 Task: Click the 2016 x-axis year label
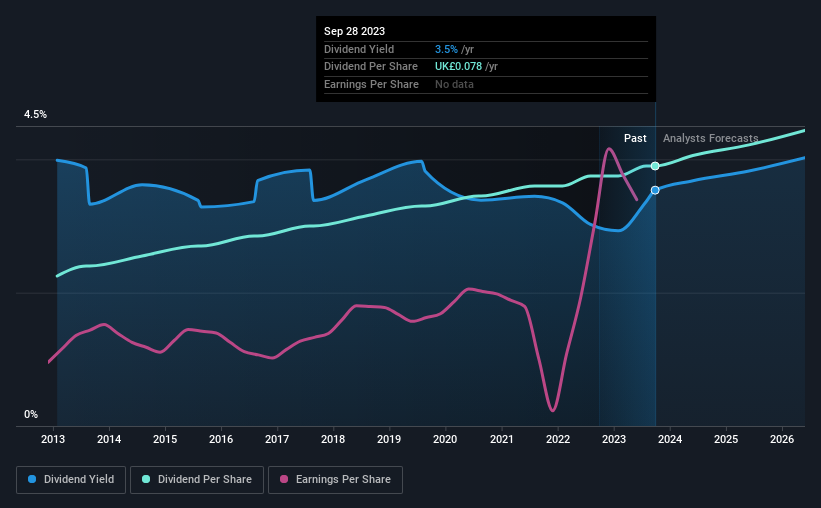(x=221, y=439)
